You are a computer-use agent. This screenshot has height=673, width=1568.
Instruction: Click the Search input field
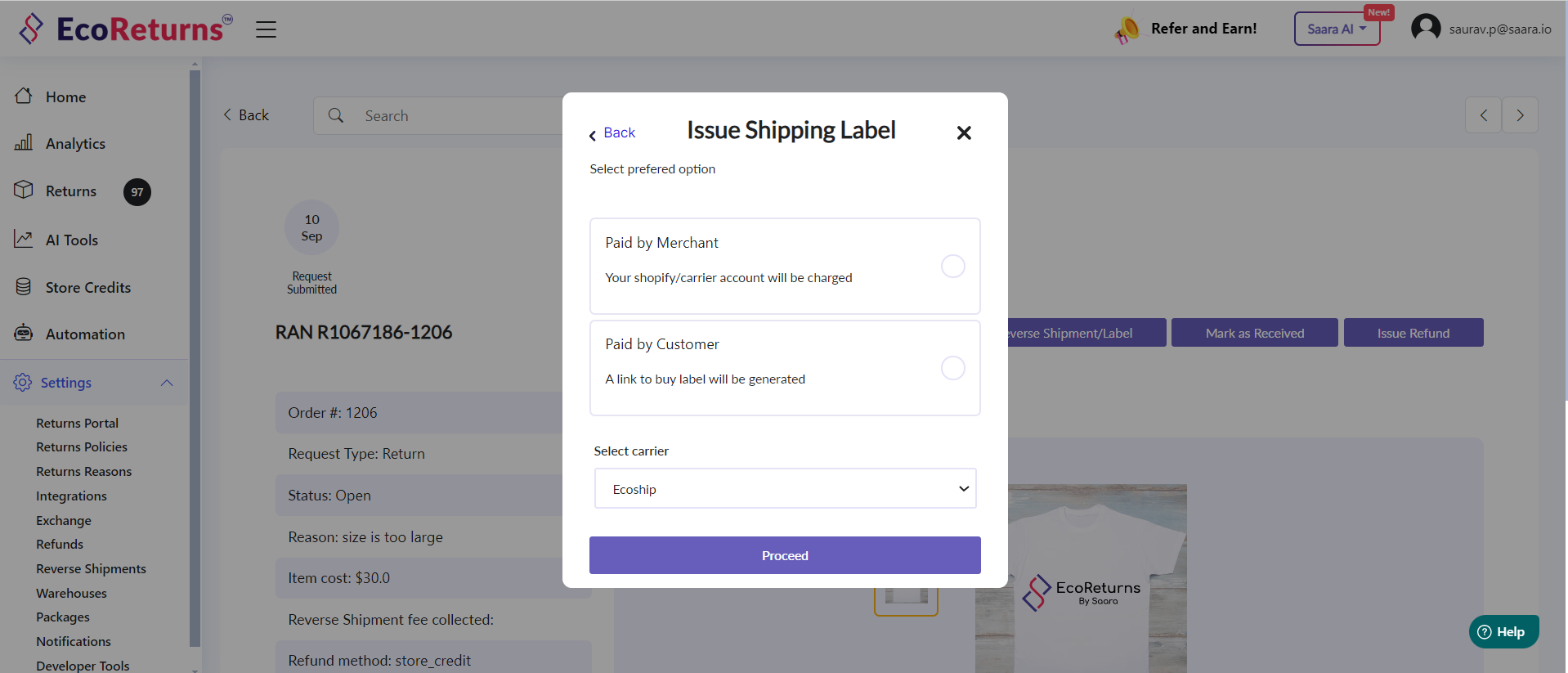click(441, 115)
